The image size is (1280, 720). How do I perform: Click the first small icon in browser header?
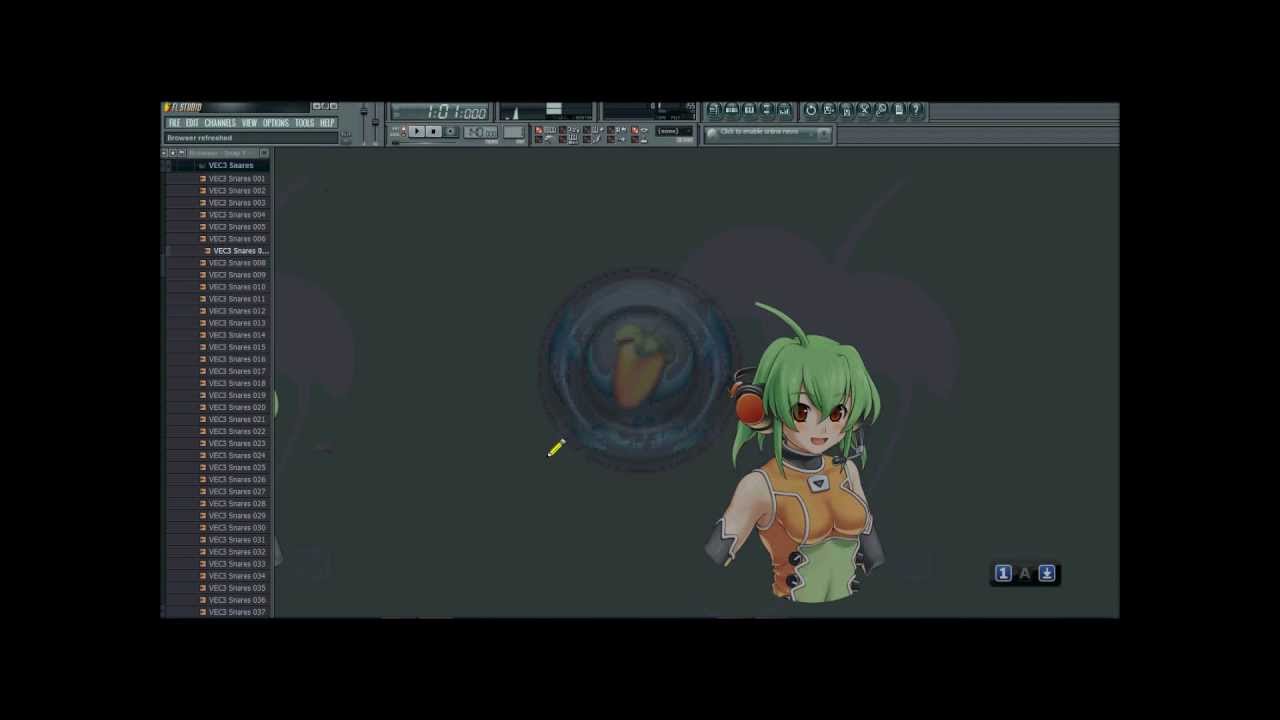tap(165, 153)
